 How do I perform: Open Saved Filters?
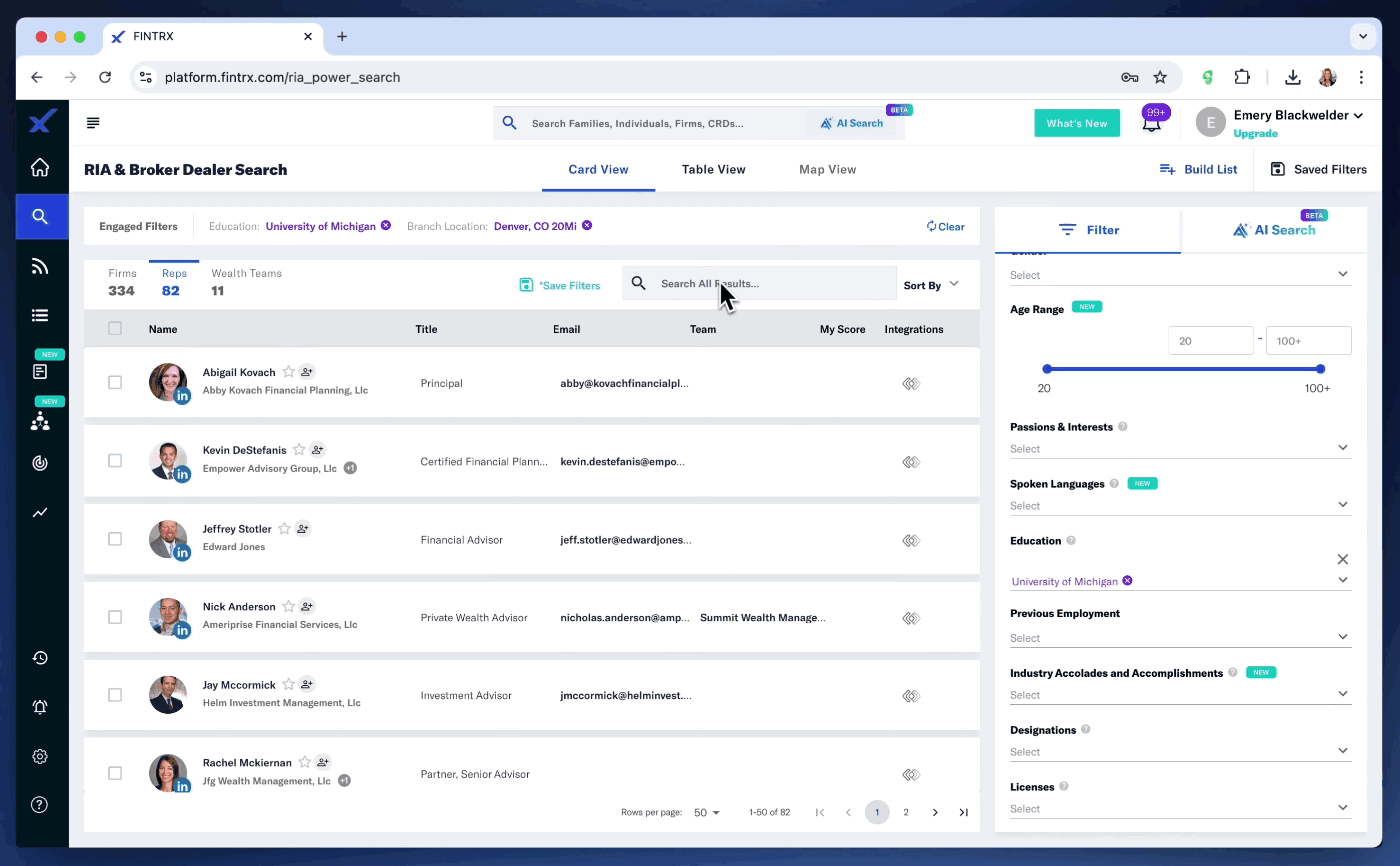point(1318,169)
